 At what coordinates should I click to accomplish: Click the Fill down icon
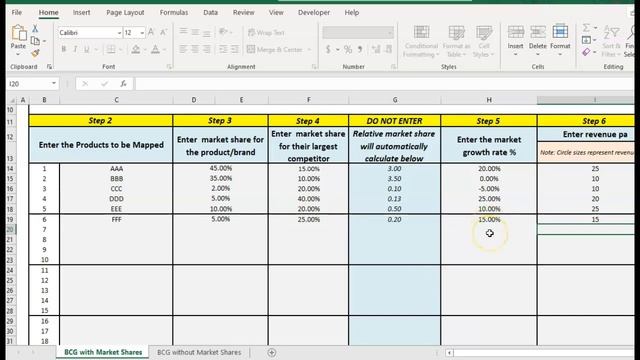(586, 40)
